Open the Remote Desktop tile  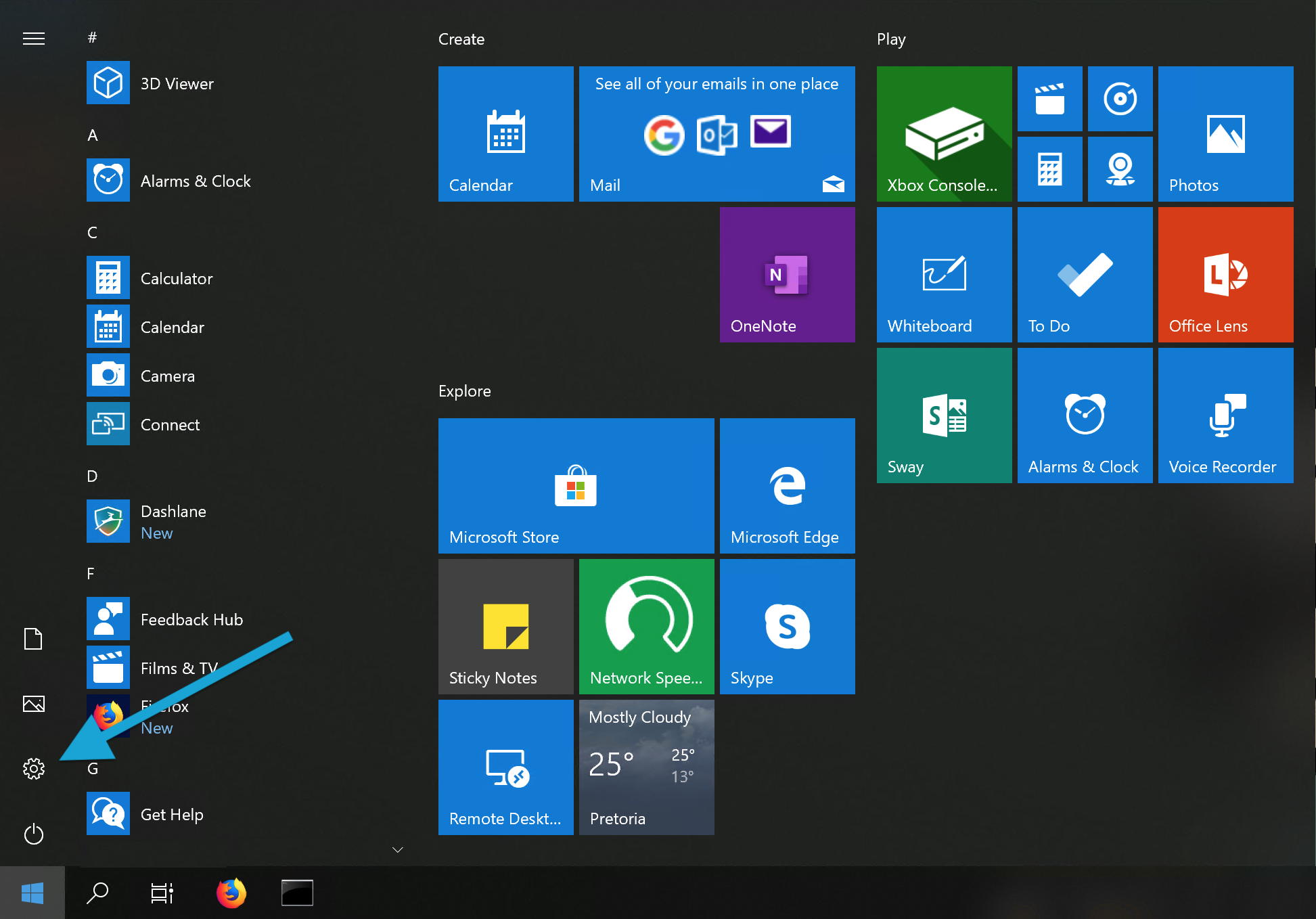pyautogui.click(x=506, y=767)
